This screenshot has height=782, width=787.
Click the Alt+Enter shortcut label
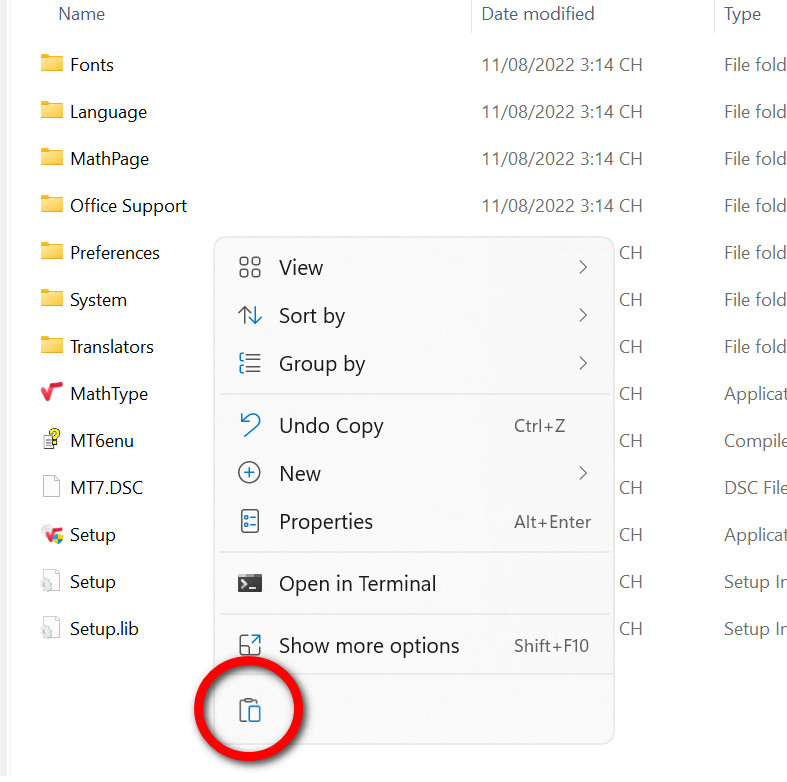(x=552, y=522)
